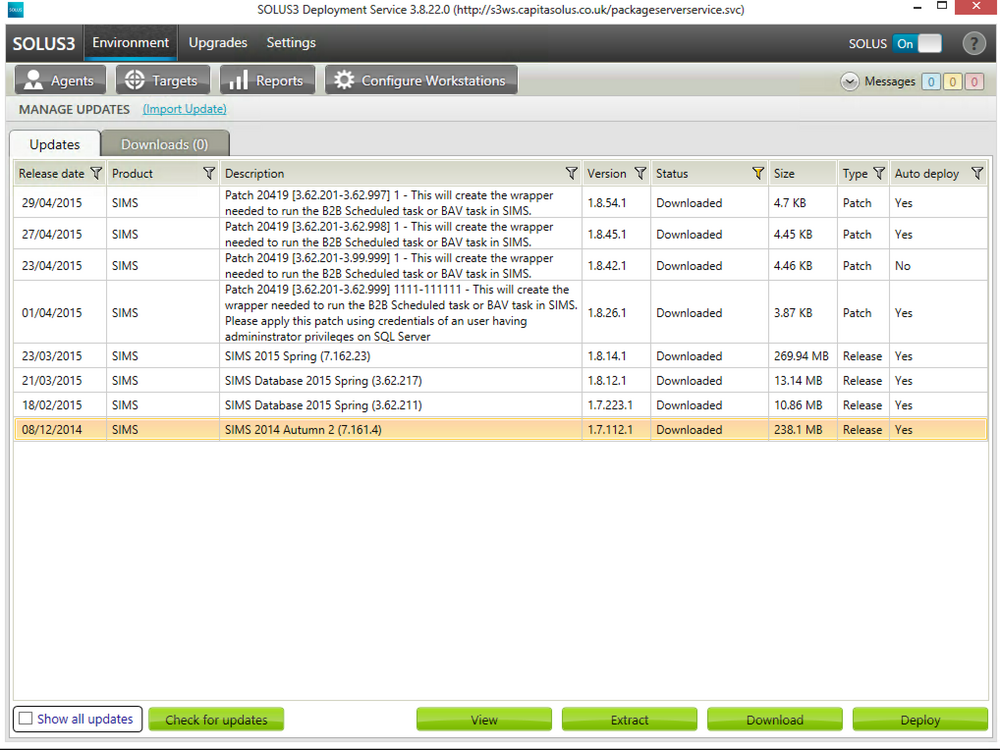Screen dimensions: 1000x750
Task: Click the blue information messages counter
Action: click(x=930, y=82)
